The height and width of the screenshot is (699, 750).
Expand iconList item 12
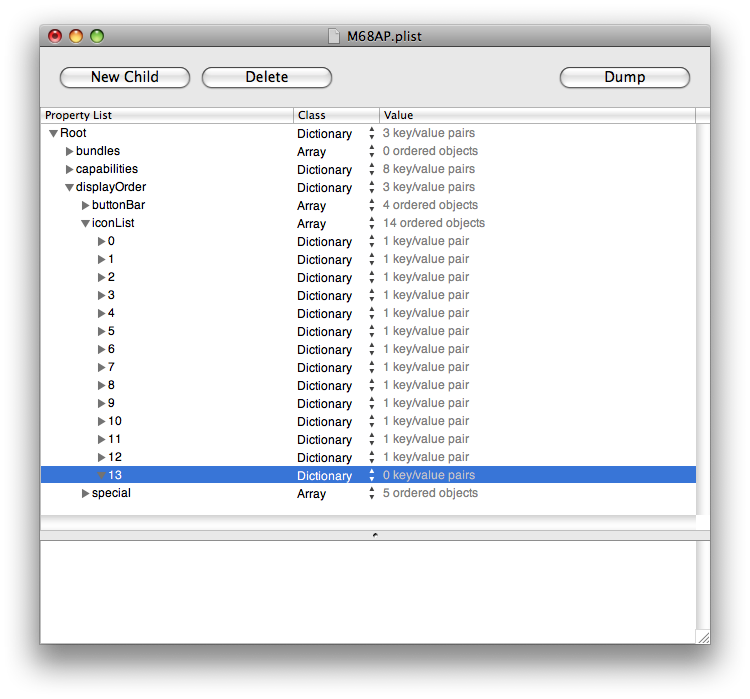coord(101,457)
